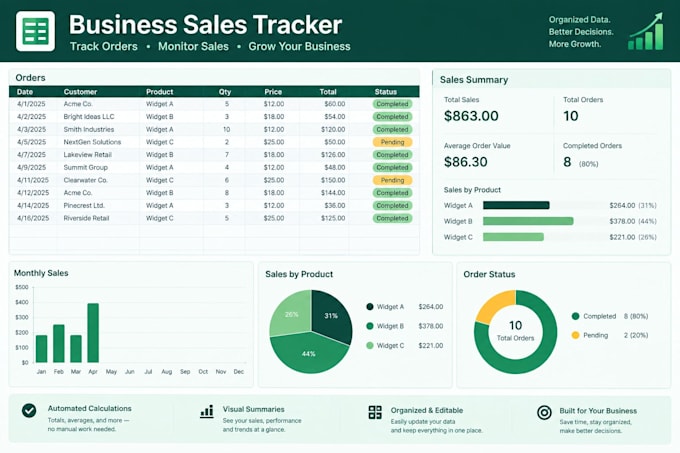The image size is (680, 453).
Task: Select the Total Sales $863.00 value
Action: (x=471, y=116)
